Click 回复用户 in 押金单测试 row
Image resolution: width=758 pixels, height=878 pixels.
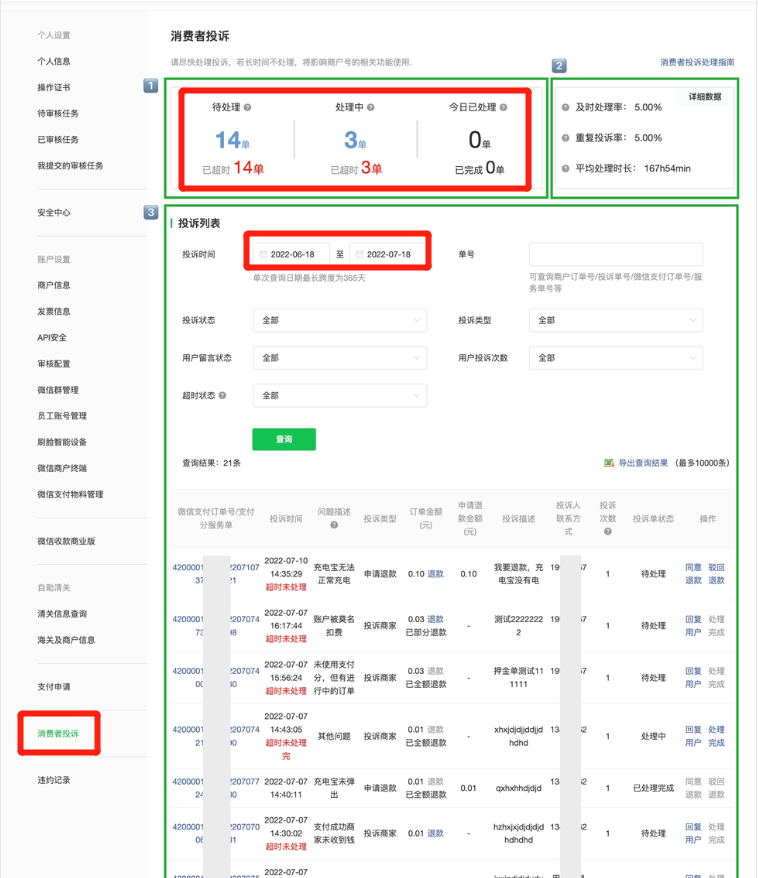pos(693,678)
